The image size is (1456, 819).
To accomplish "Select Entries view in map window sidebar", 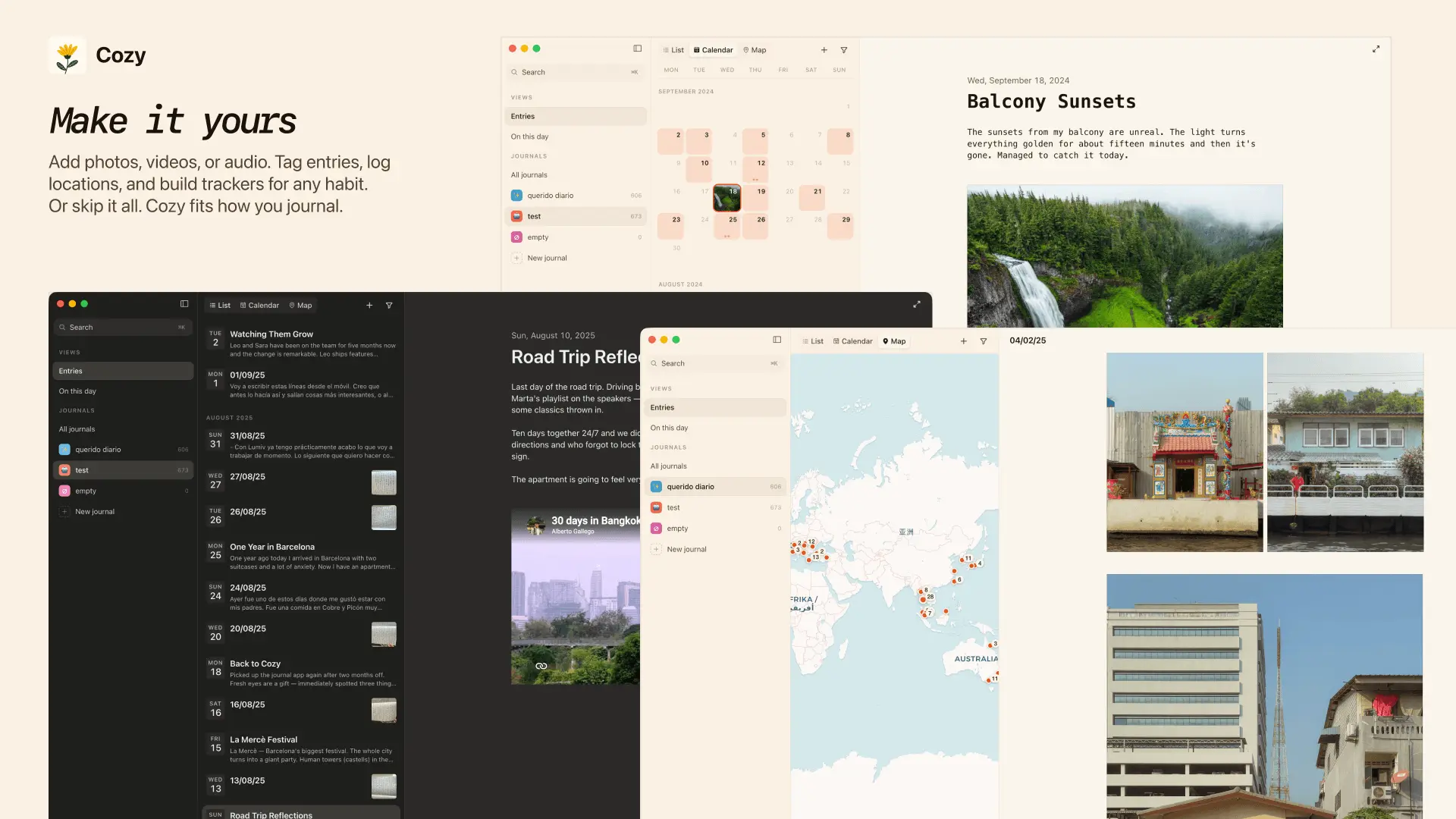I will coord(714,407).
